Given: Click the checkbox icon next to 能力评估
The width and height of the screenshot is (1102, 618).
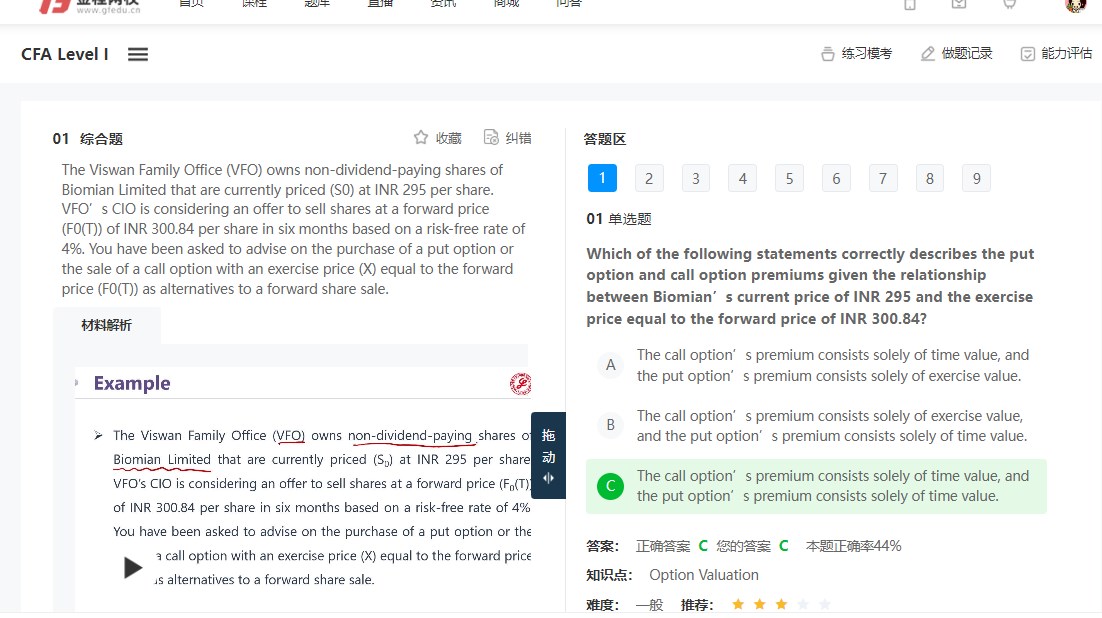Looking at the screenshot, I should [1028, 54].
